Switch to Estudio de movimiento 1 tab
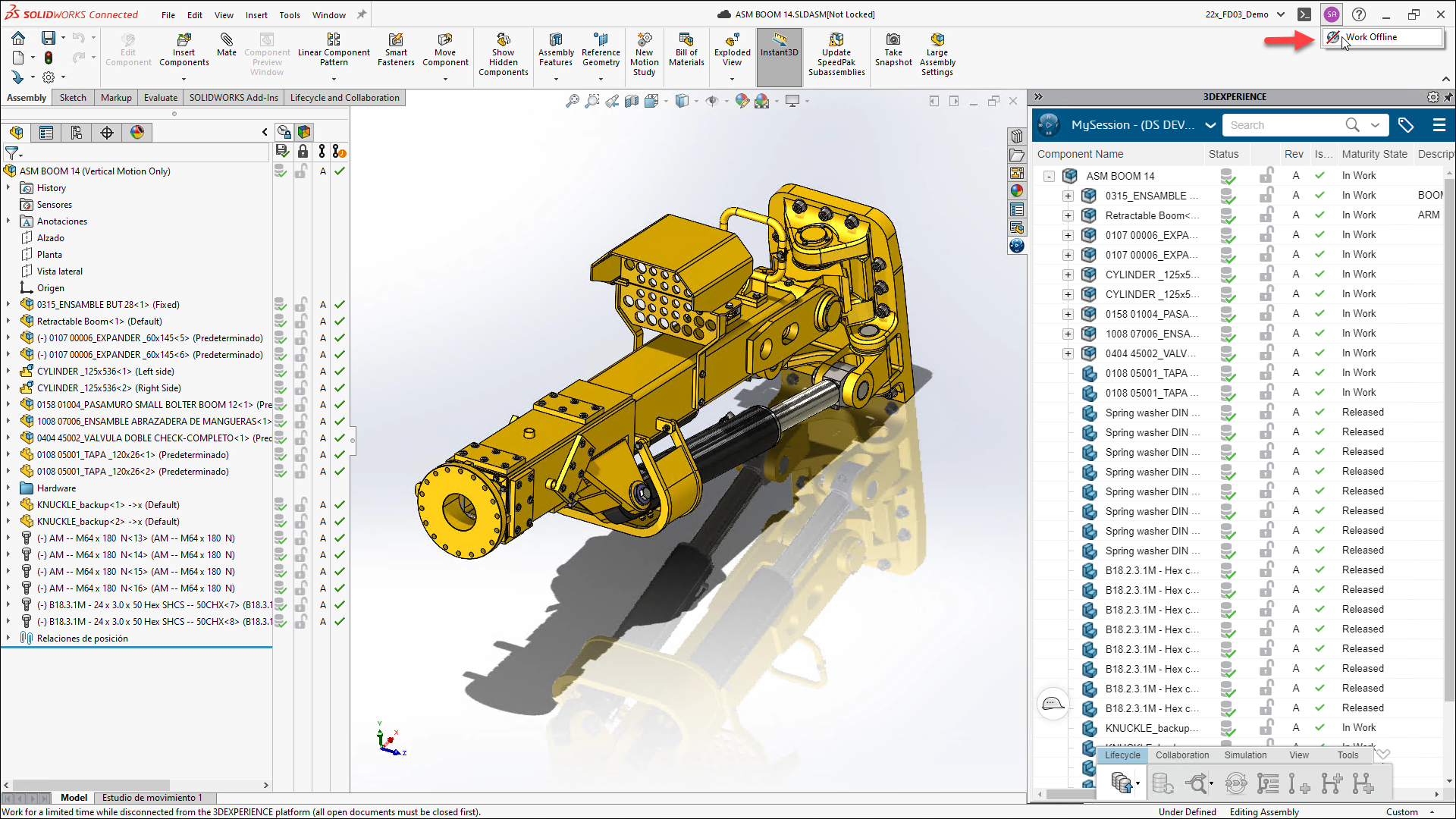The height and width of the screenshot is (819, 1456). coord(152,798)
